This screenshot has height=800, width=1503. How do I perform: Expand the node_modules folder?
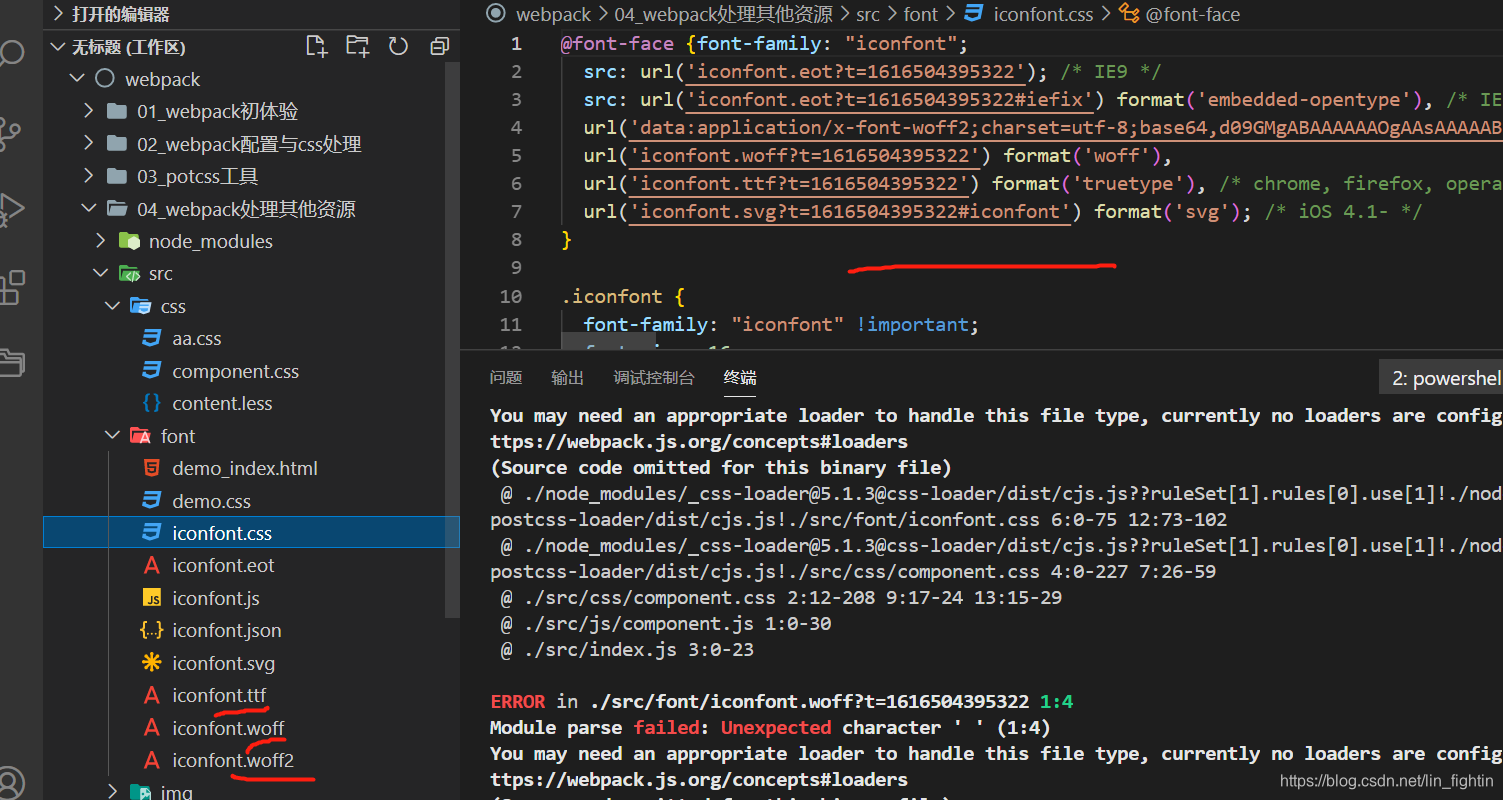101,241
